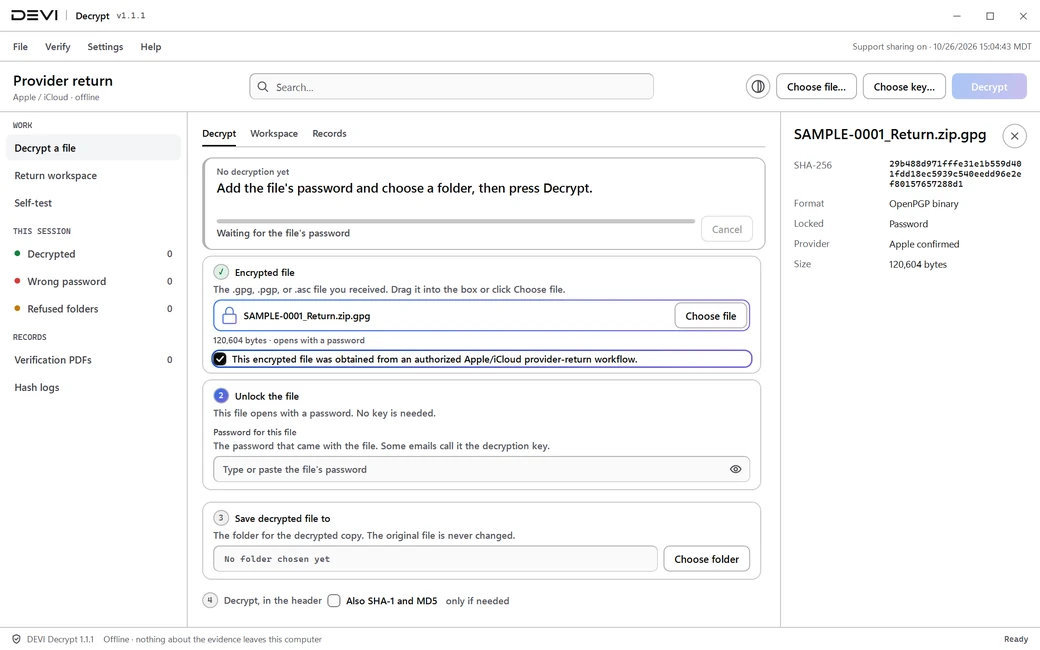Click the Support sharing on status text
The image size is (1040, 650).
(x=942, y=46)
